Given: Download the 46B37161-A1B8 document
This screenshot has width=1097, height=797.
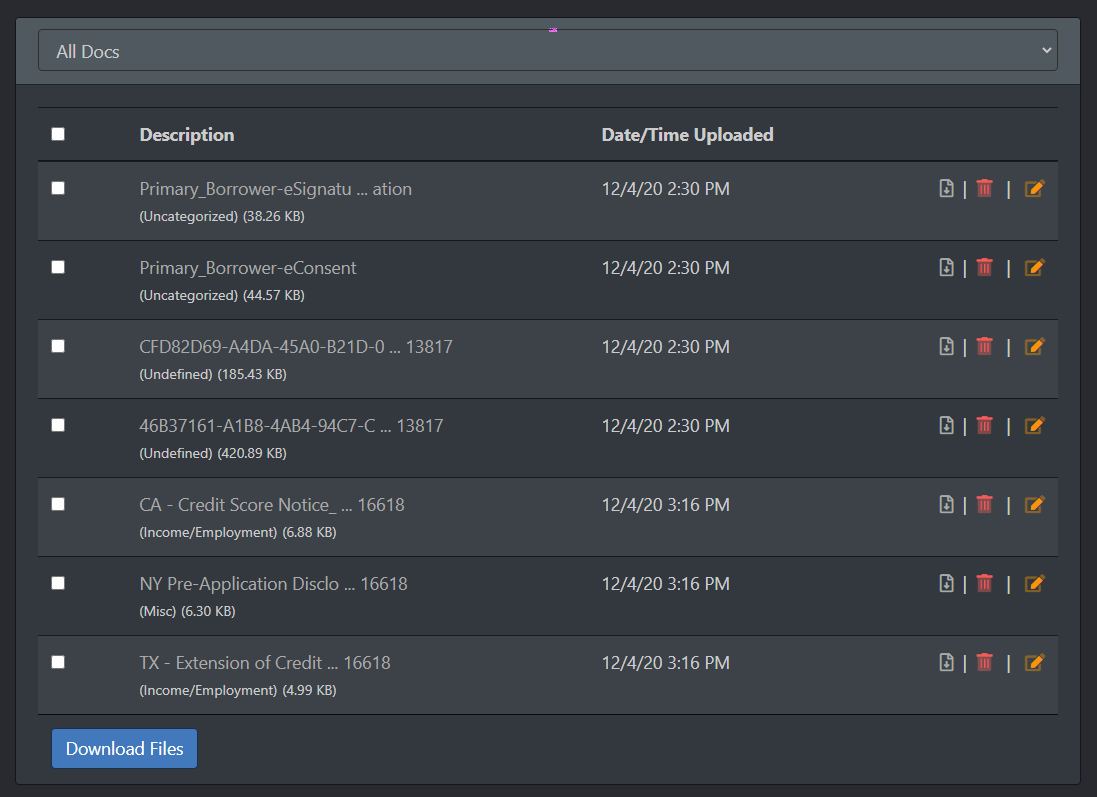Looking at the screenshot, I should tap(946, 425).
